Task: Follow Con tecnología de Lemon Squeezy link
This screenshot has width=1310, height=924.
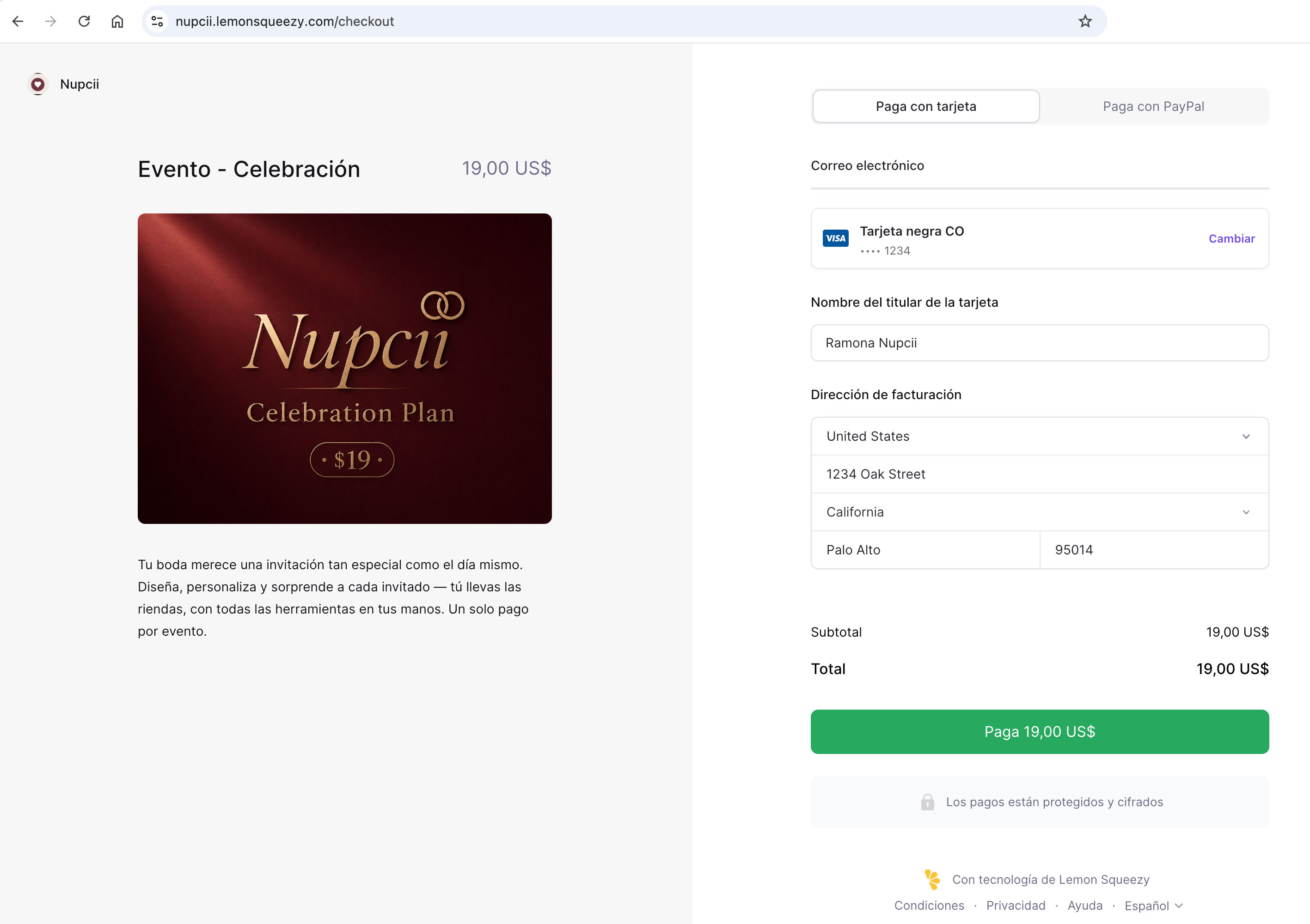Action: click(1050, 880)
